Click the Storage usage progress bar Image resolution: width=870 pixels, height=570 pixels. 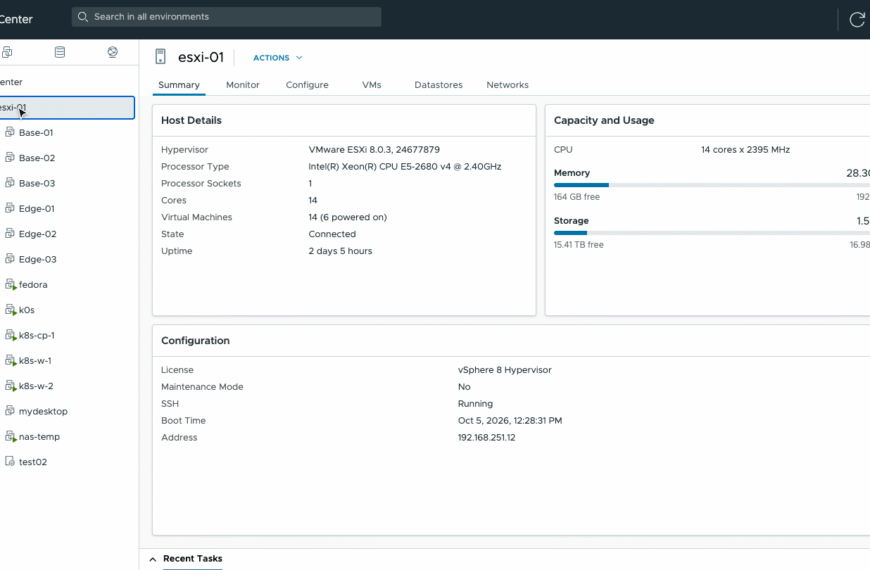click(x=711, y=233)
